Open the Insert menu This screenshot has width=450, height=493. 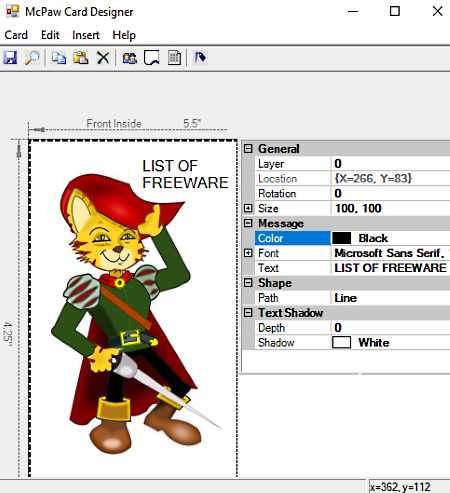(86, 35)
